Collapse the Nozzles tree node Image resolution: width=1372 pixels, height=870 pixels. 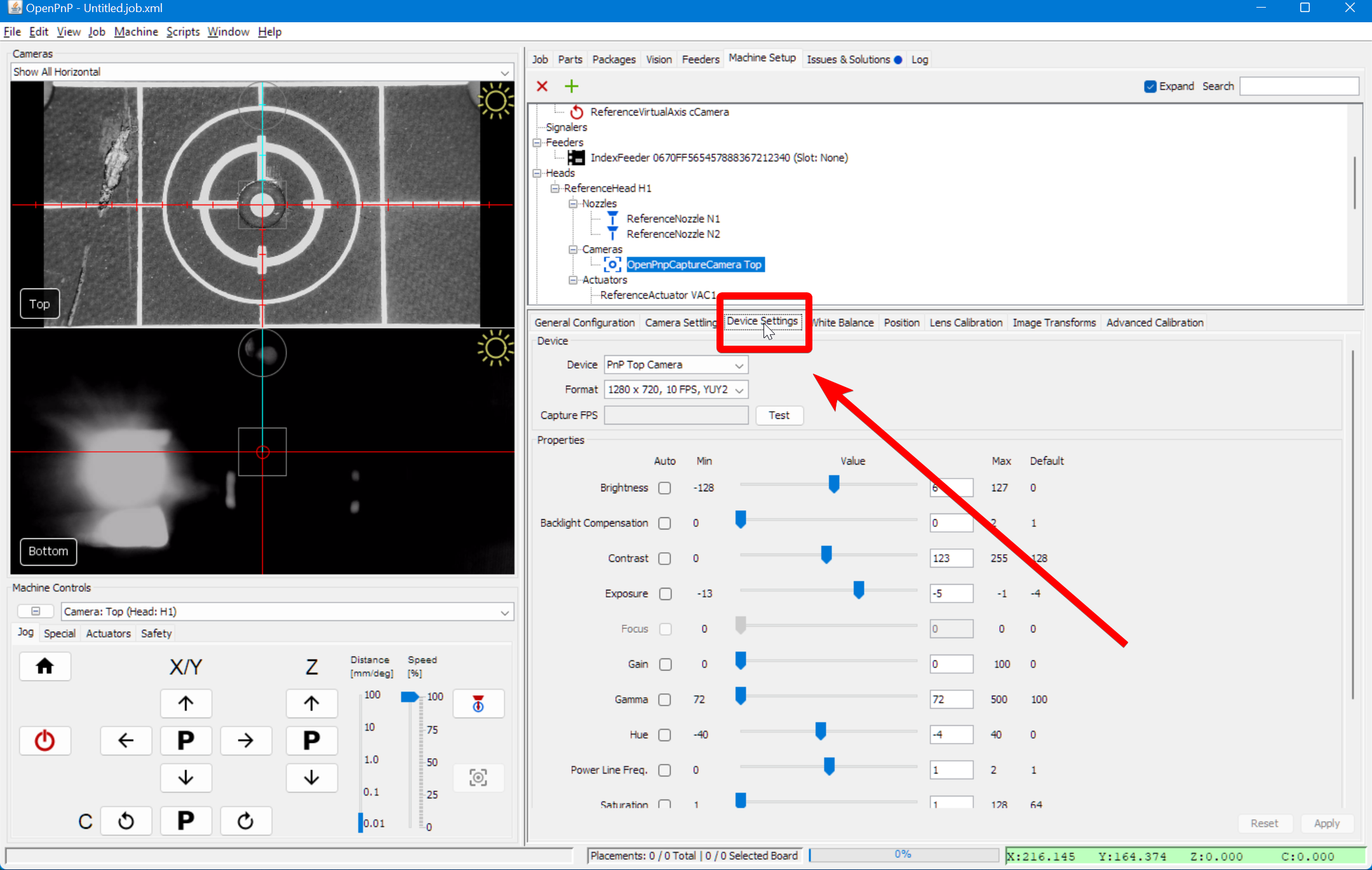[573, 203]
